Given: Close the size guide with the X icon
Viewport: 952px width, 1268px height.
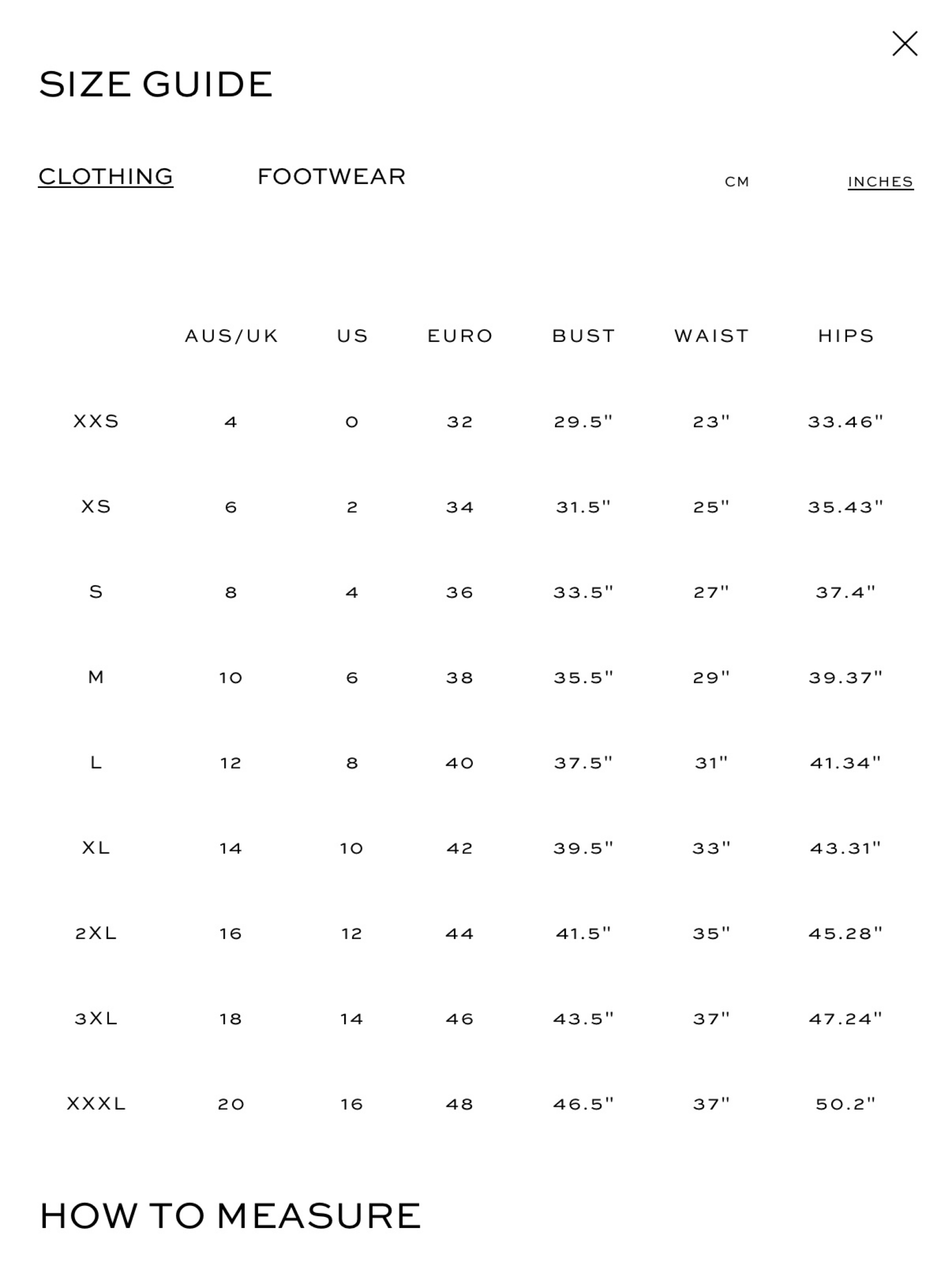Looking at the screenshot, I should pyautogui.click(x=904, y=44).
